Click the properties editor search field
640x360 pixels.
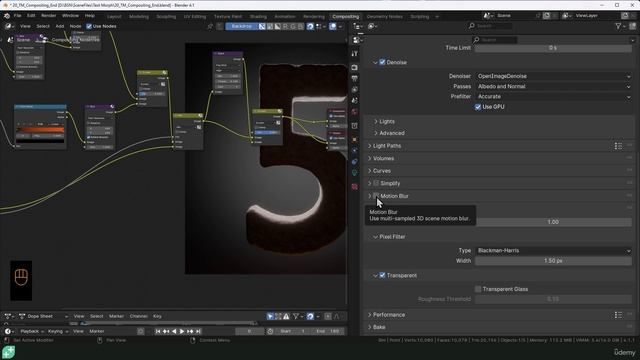pyautogui.click(x=495, y=40)
